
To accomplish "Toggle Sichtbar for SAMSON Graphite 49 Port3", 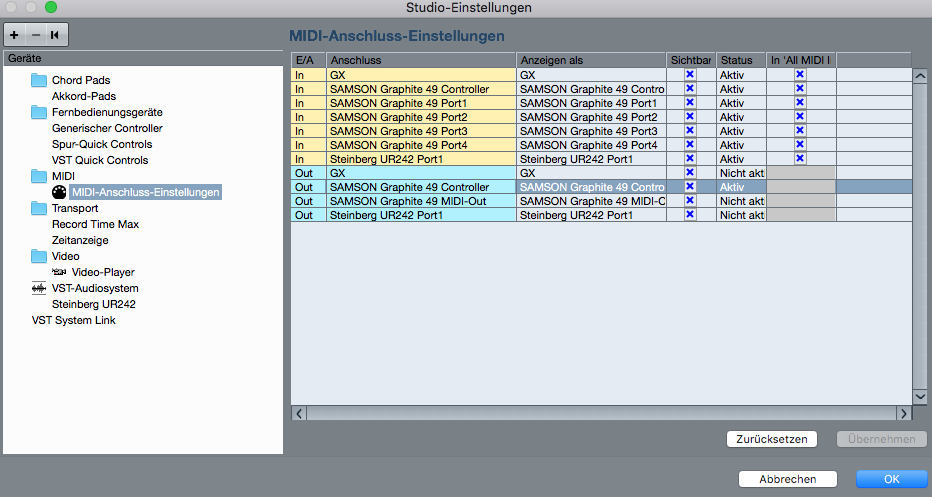I will [690, 130].
